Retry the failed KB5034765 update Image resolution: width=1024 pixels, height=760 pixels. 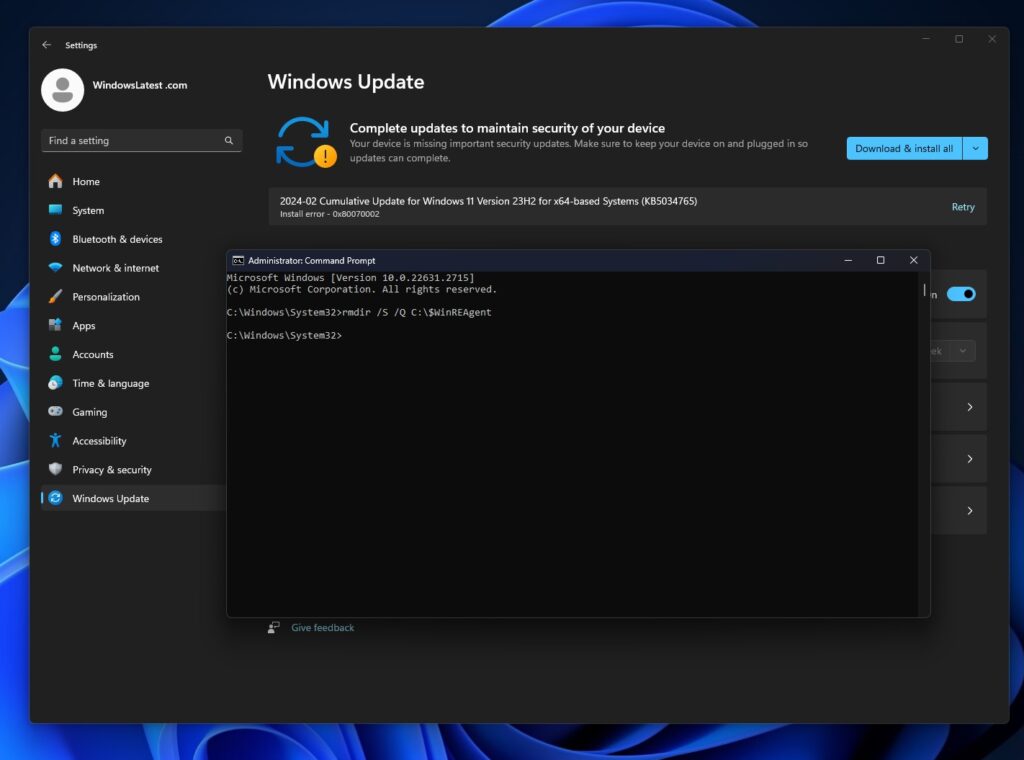[962, 207]
